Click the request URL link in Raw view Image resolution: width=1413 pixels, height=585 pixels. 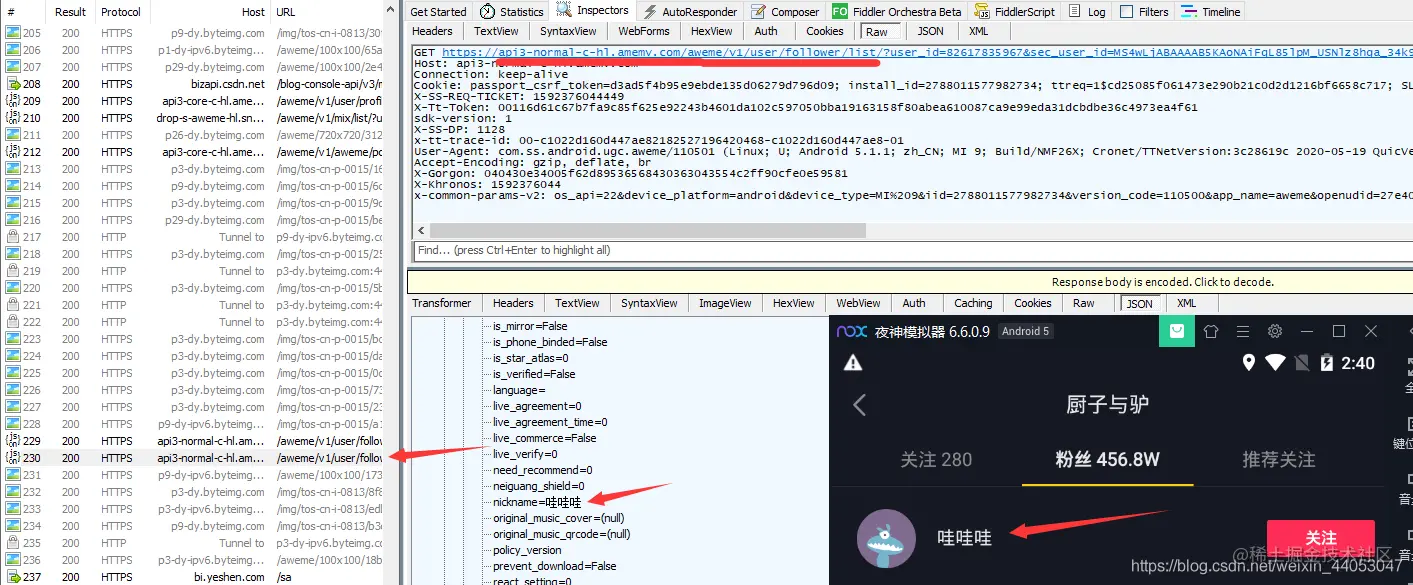point(927,52)
